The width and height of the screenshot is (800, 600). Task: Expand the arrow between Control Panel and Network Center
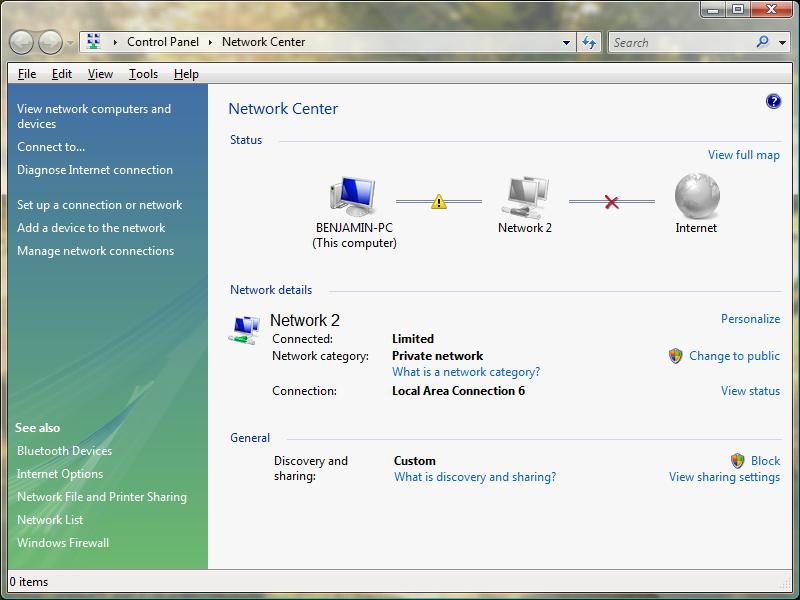pyautogui.click(x=210, y=42)
